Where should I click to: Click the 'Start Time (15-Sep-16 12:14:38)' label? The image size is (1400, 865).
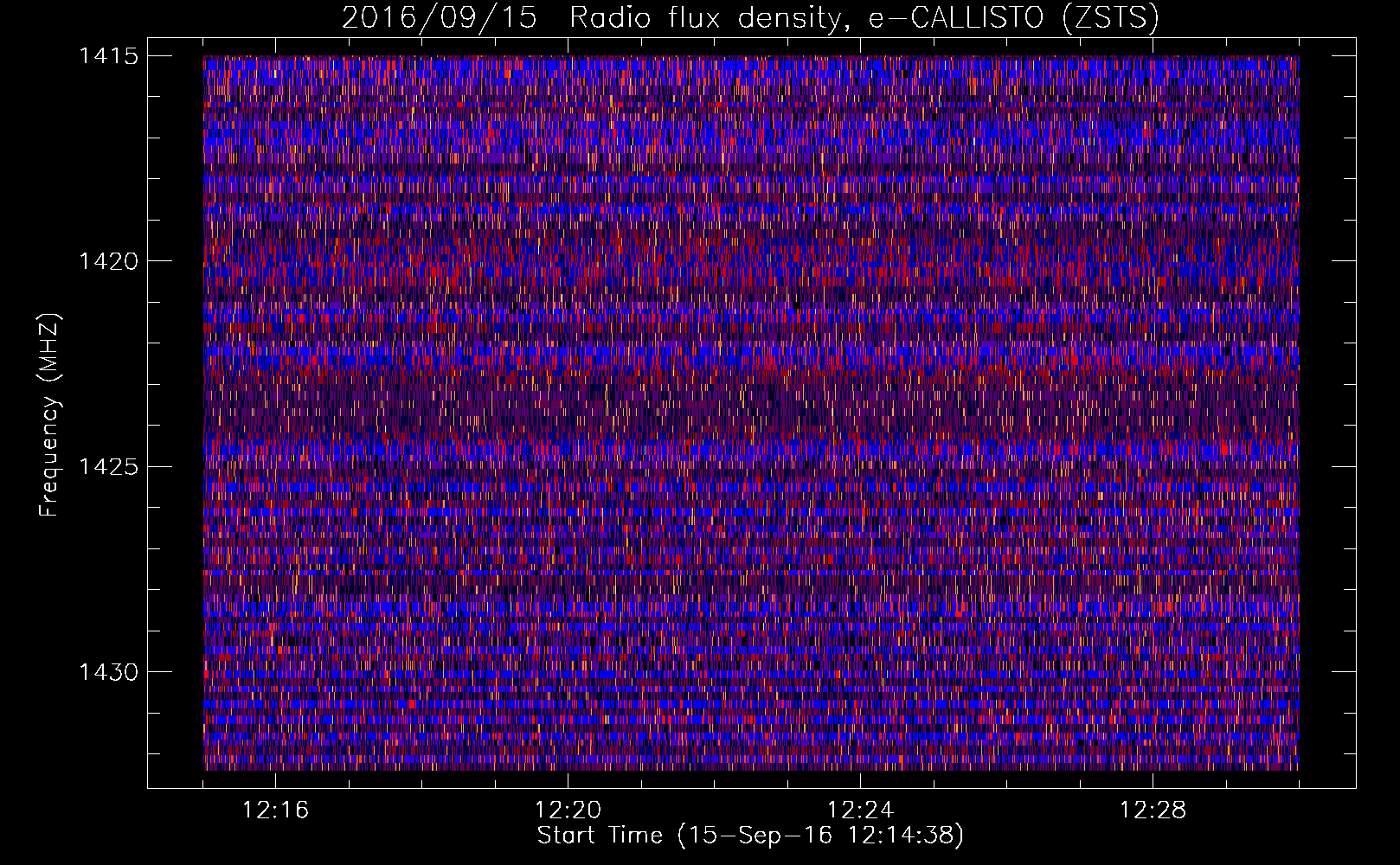[x=750, y=836]
